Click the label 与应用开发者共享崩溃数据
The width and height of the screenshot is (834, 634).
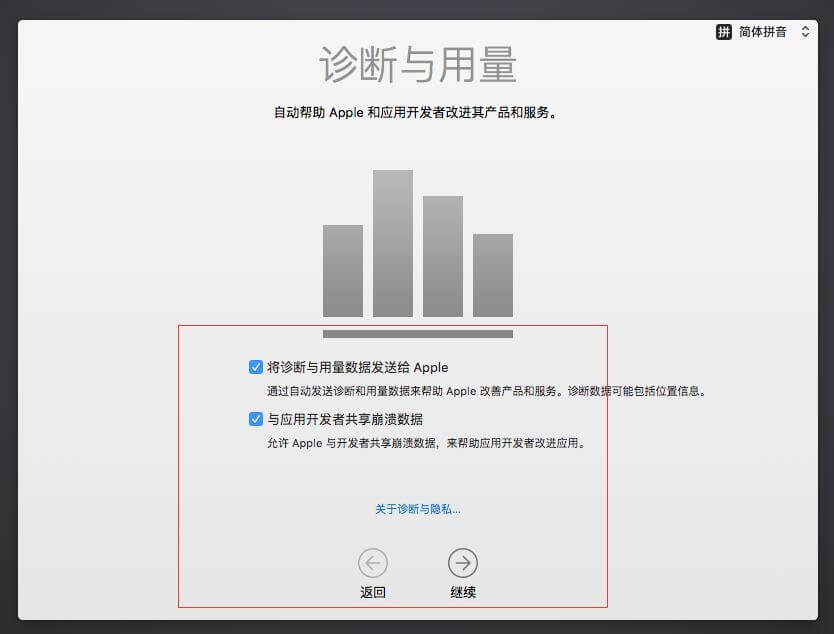345,419
